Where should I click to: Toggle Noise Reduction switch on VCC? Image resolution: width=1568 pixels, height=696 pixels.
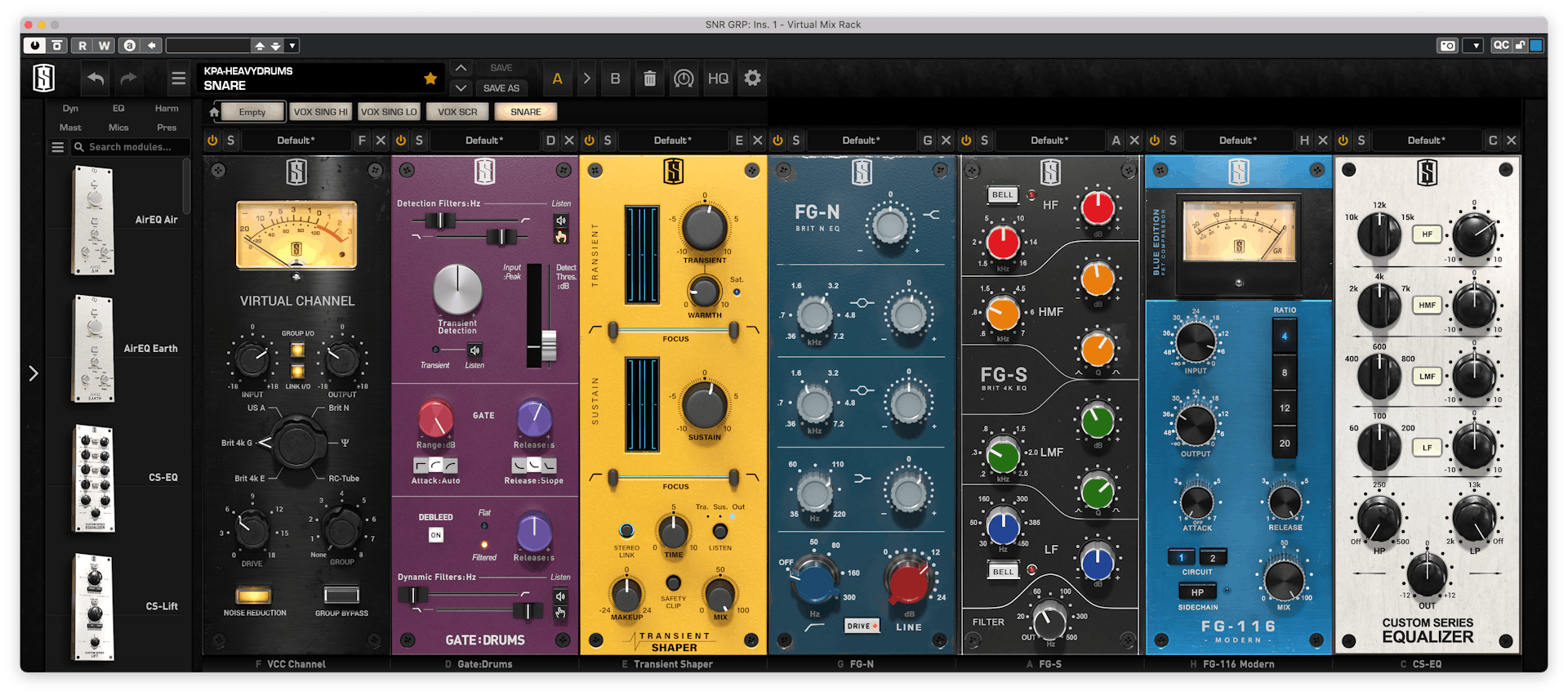[x=253, y=595]
